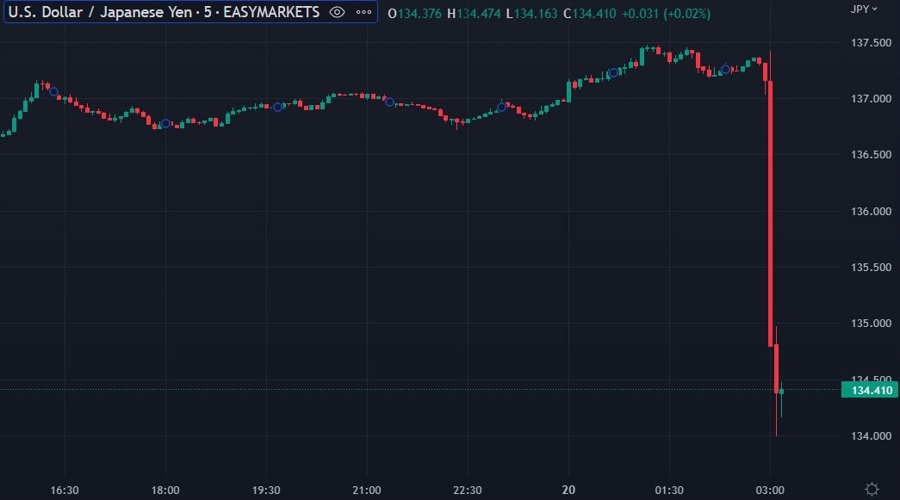Viewport: 900px width, 500px height.
Task: Click the U.S. Dollar / Japanese Yen symbol title
Action: [164, 12]
